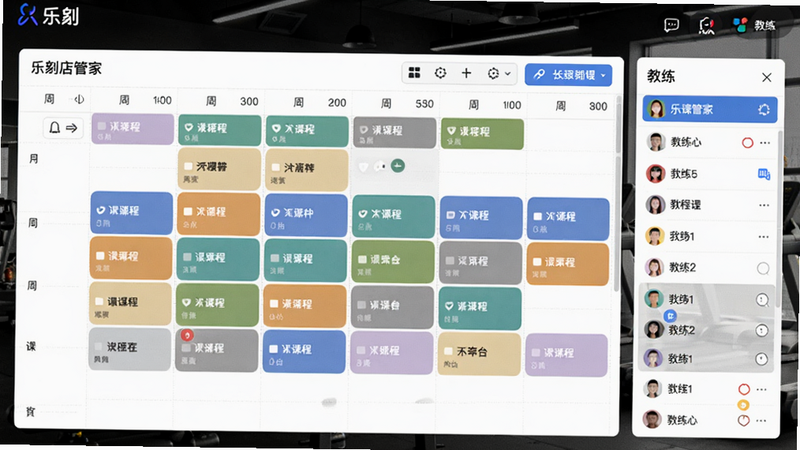Tick the checkbox on the beige card in the 200 column
800x450 pixels.
tap(276, 167)
